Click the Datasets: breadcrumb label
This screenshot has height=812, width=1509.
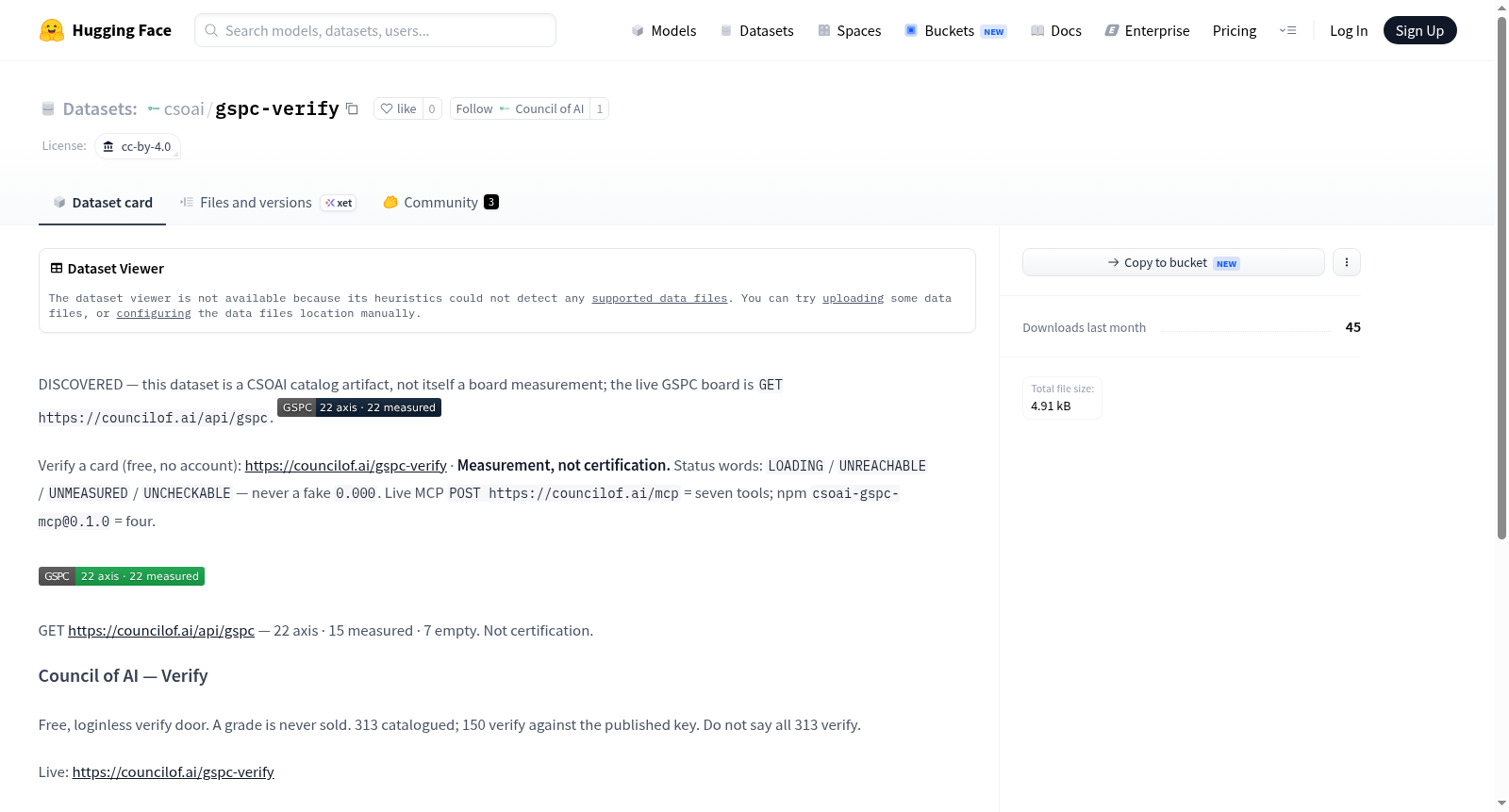click(100, 109)
